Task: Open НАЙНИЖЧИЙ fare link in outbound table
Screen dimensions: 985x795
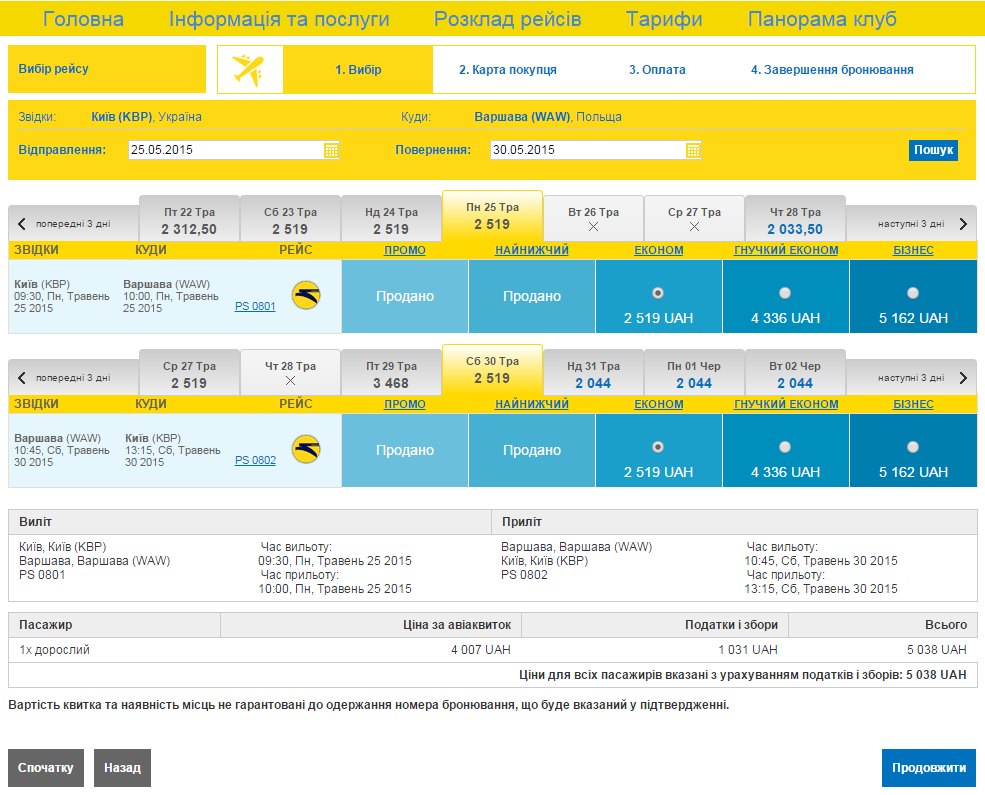Action: [531, 250]
